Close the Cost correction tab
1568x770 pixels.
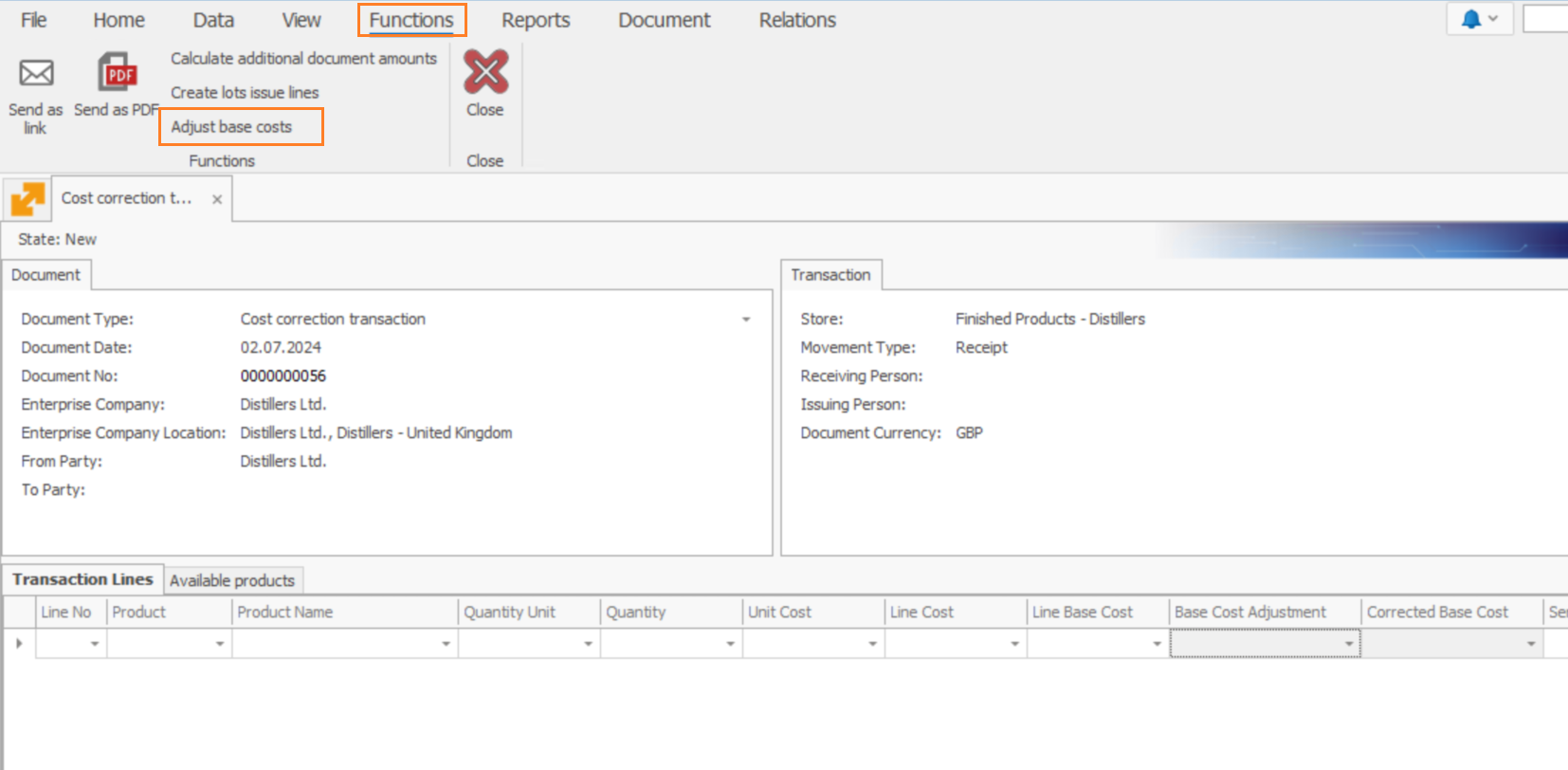(217, 199)
